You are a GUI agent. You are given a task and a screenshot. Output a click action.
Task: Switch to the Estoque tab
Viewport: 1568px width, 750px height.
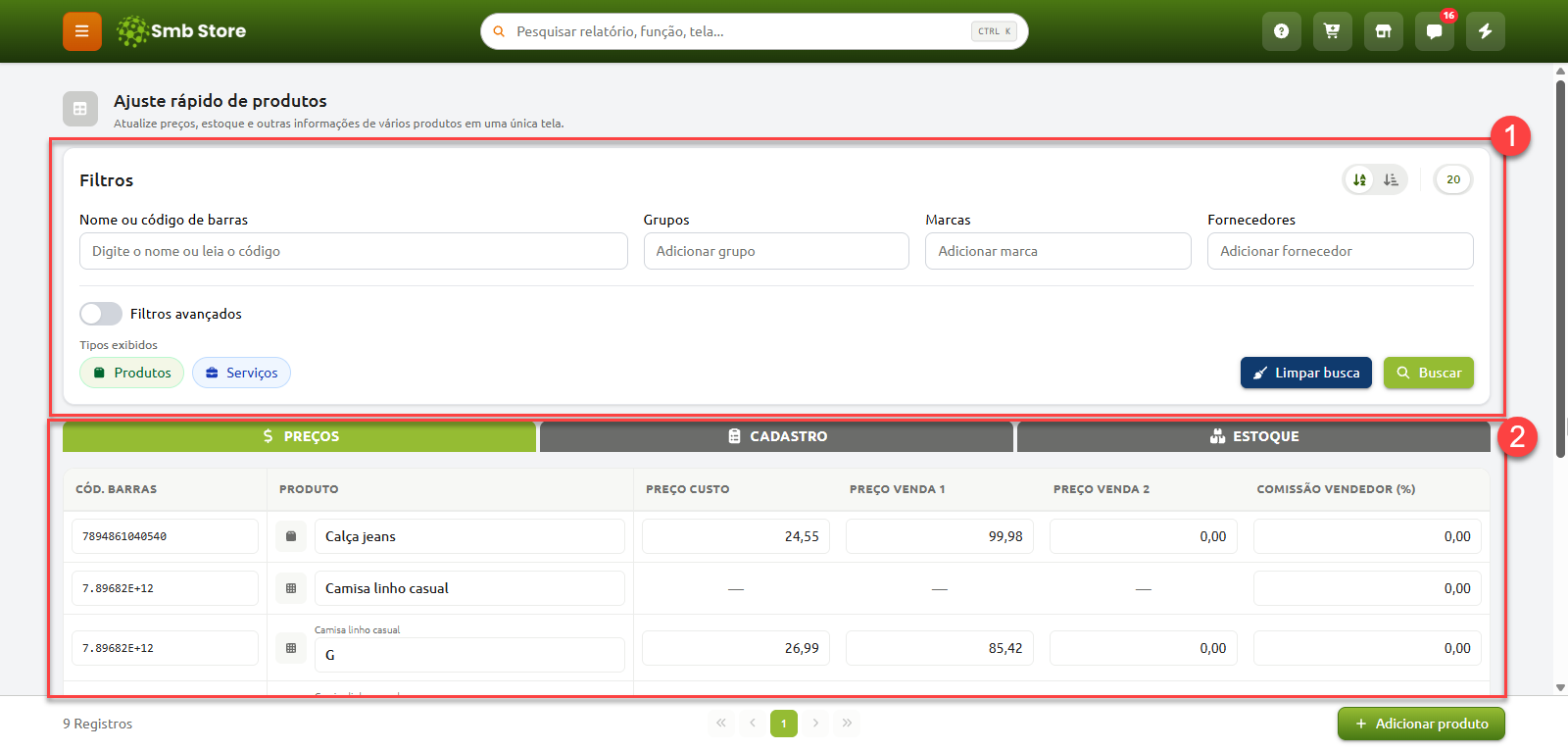coord(1253,436)
